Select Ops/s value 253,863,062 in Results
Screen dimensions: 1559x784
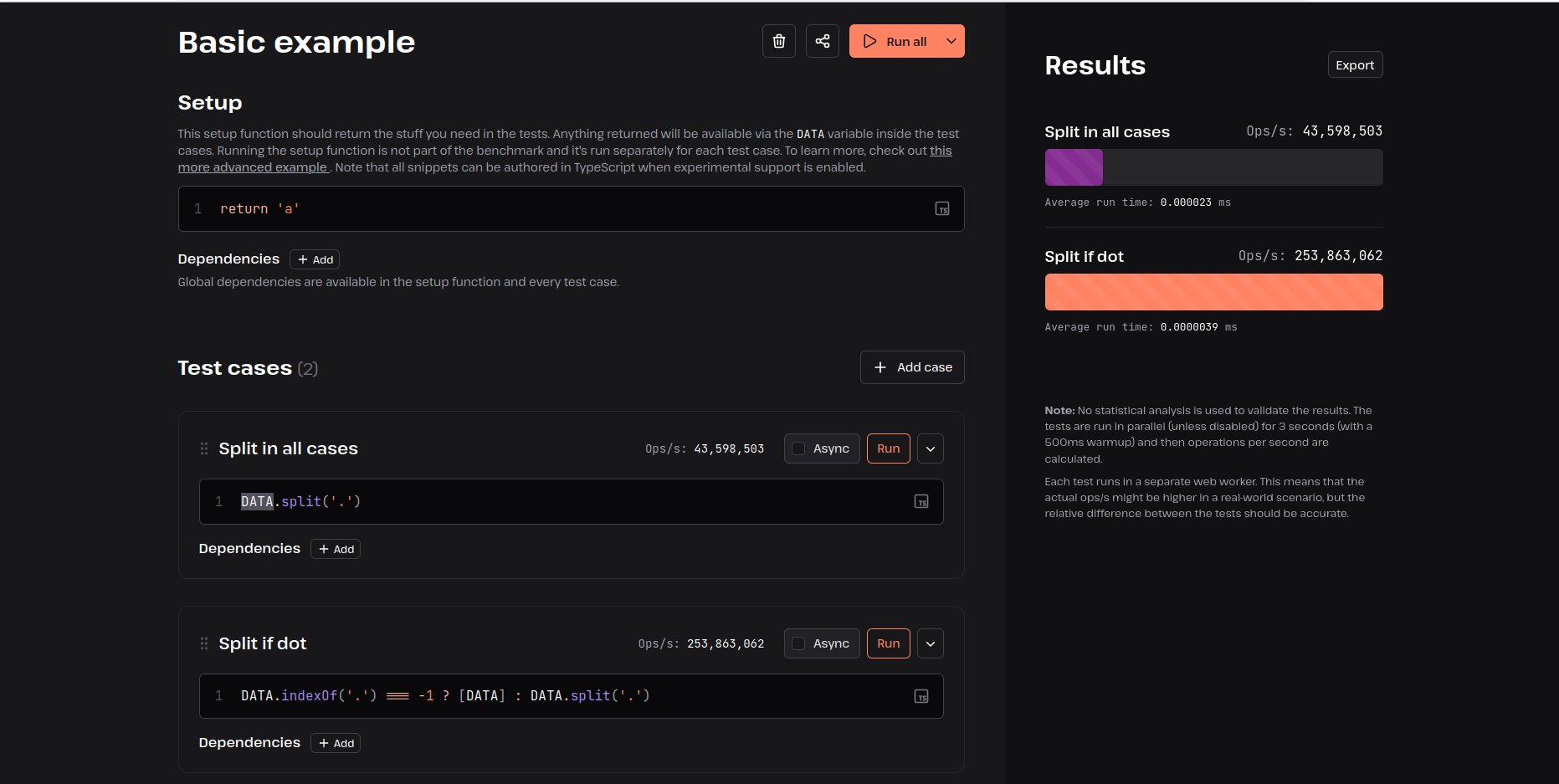(x=1338, y=256)
